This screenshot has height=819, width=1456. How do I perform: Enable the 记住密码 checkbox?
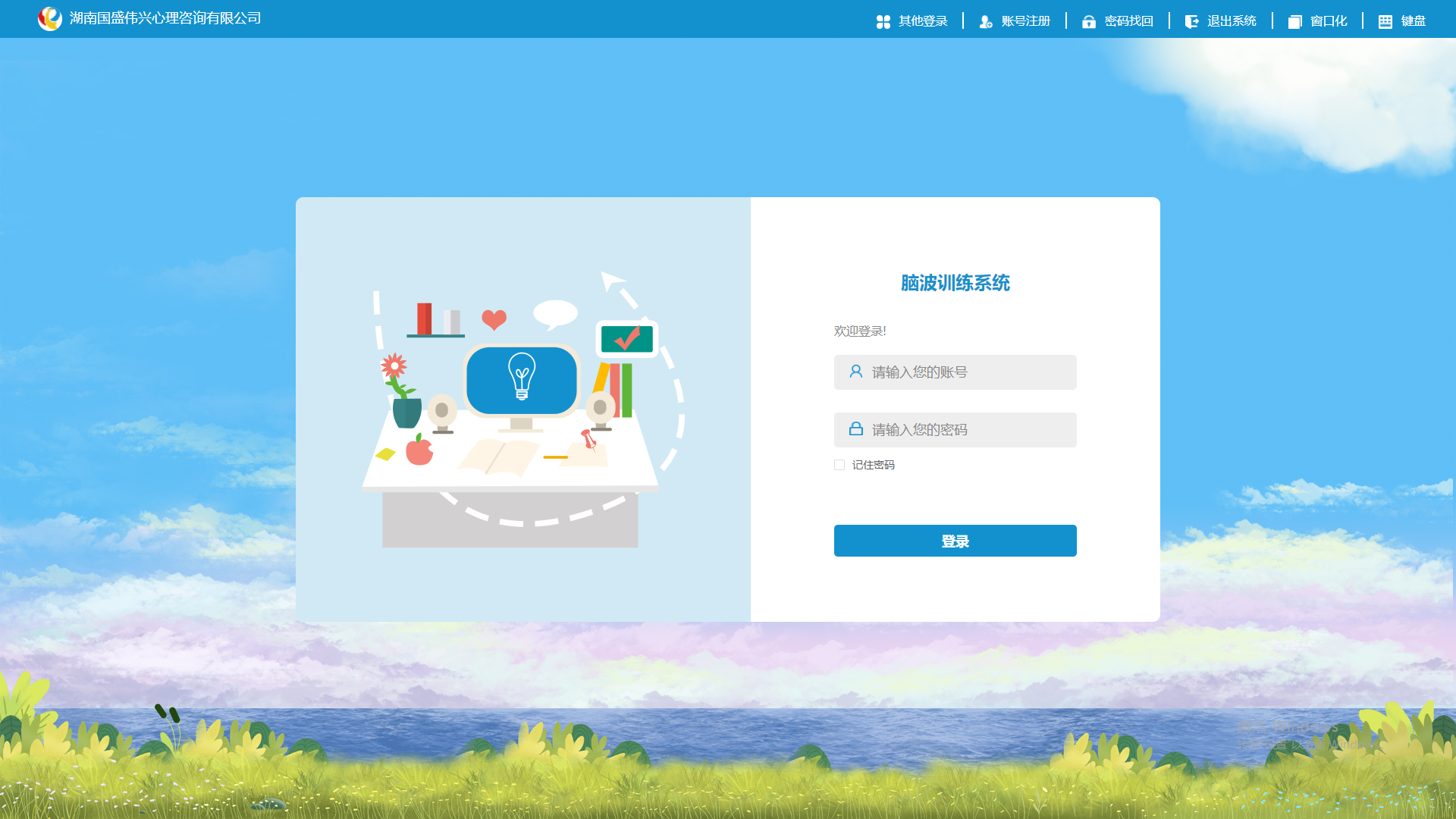point(839,465)
